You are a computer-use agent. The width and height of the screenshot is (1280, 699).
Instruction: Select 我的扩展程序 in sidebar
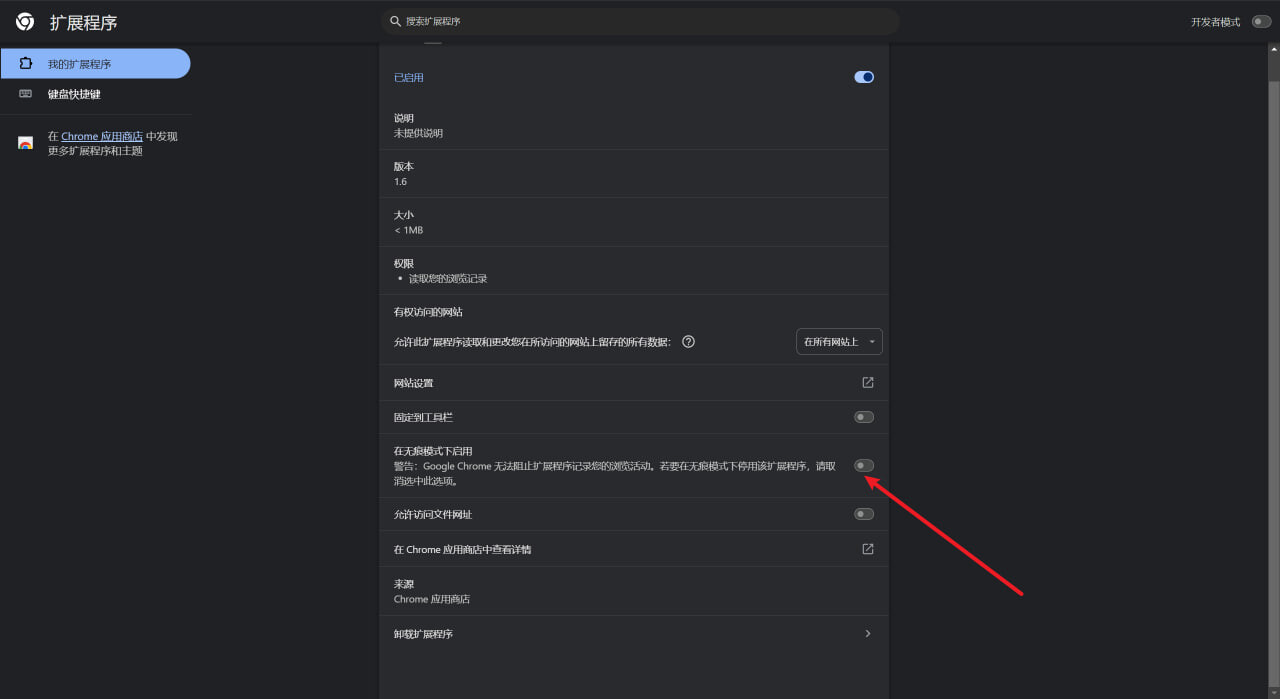click(x=95, y=64)
